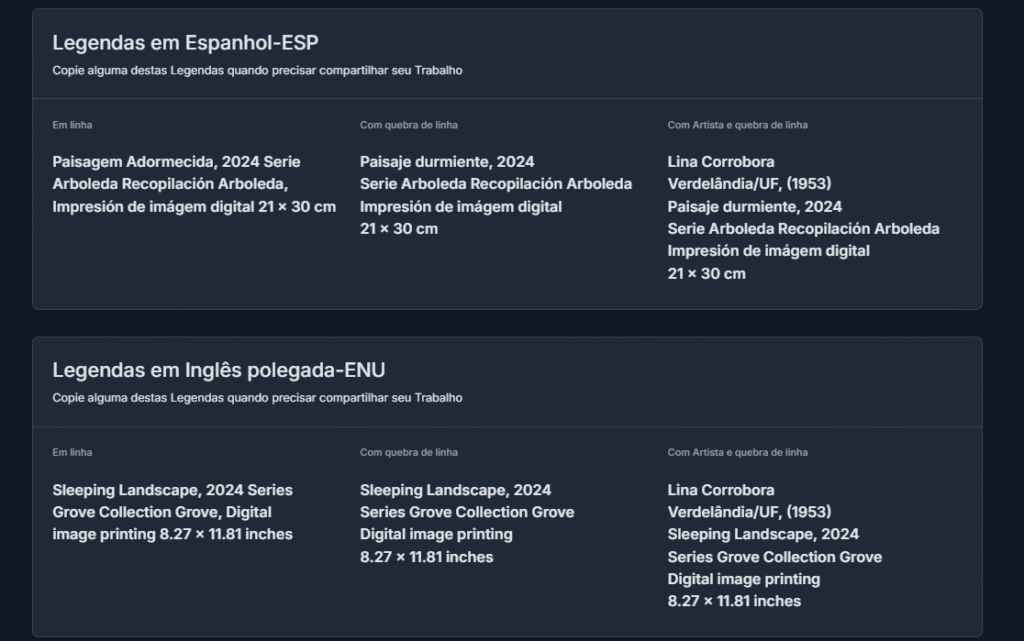Select the subtitle under the Inglês polegada-ENU heading
The width and height of the screenshot is (1024, 641).
coord(257,398)
